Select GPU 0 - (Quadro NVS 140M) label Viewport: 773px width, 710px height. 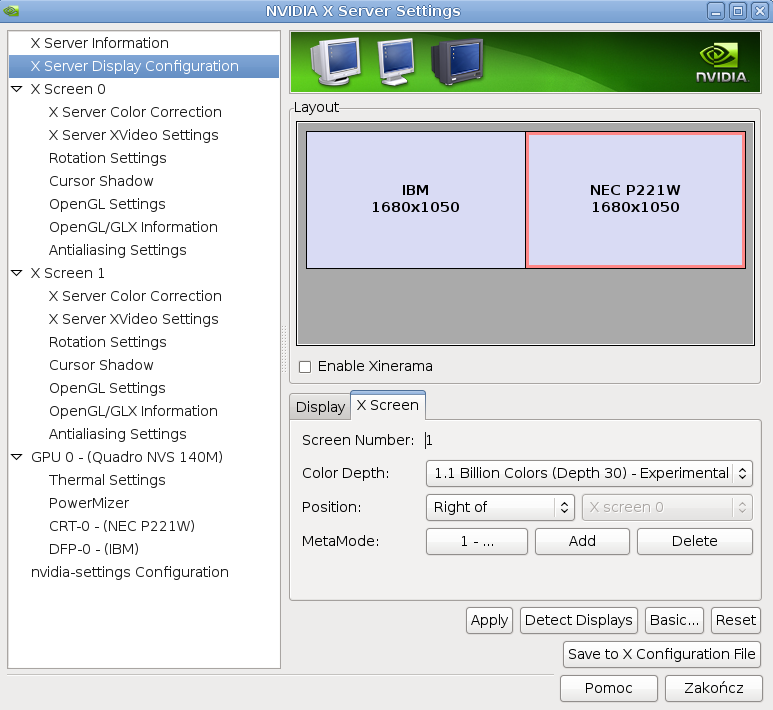pyautogui.click(x=127, y=457)
